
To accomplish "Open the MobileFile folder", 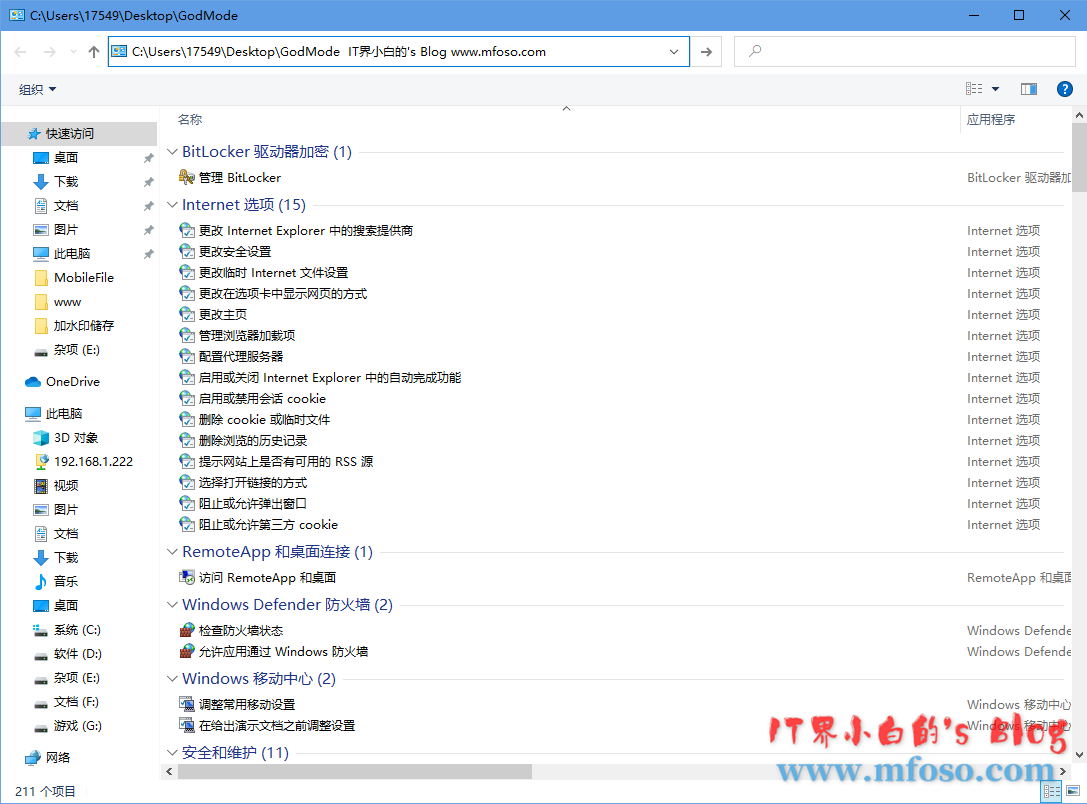I will (83, 277).
